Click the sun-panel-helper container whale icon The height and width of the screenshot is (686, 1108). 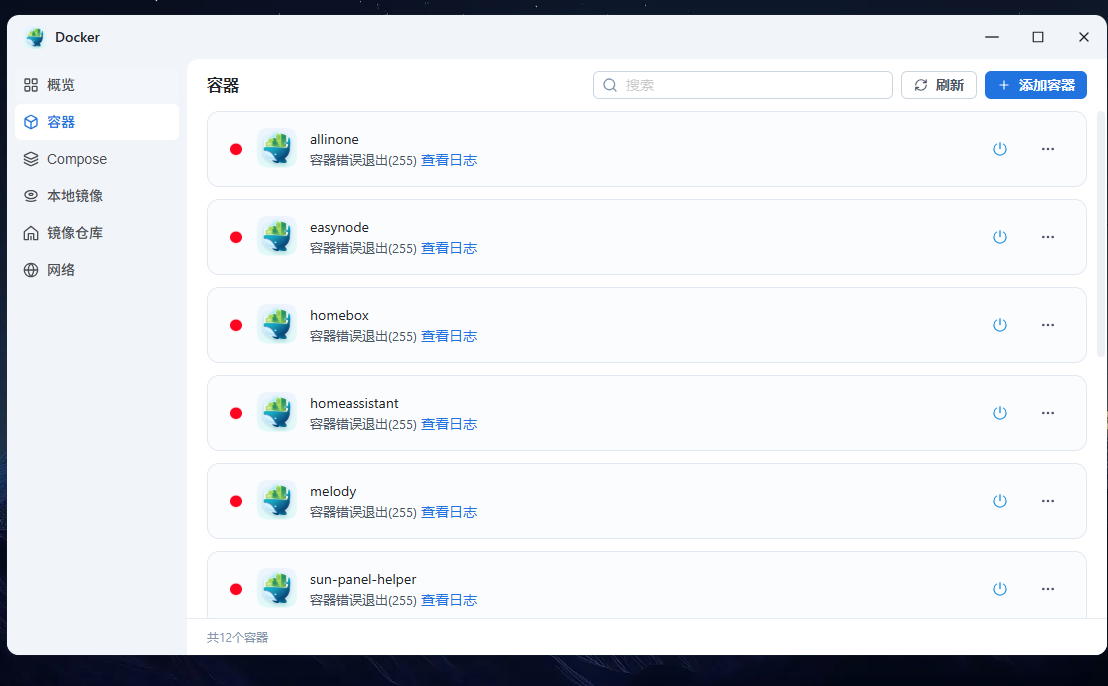click(x=277, y=588)
